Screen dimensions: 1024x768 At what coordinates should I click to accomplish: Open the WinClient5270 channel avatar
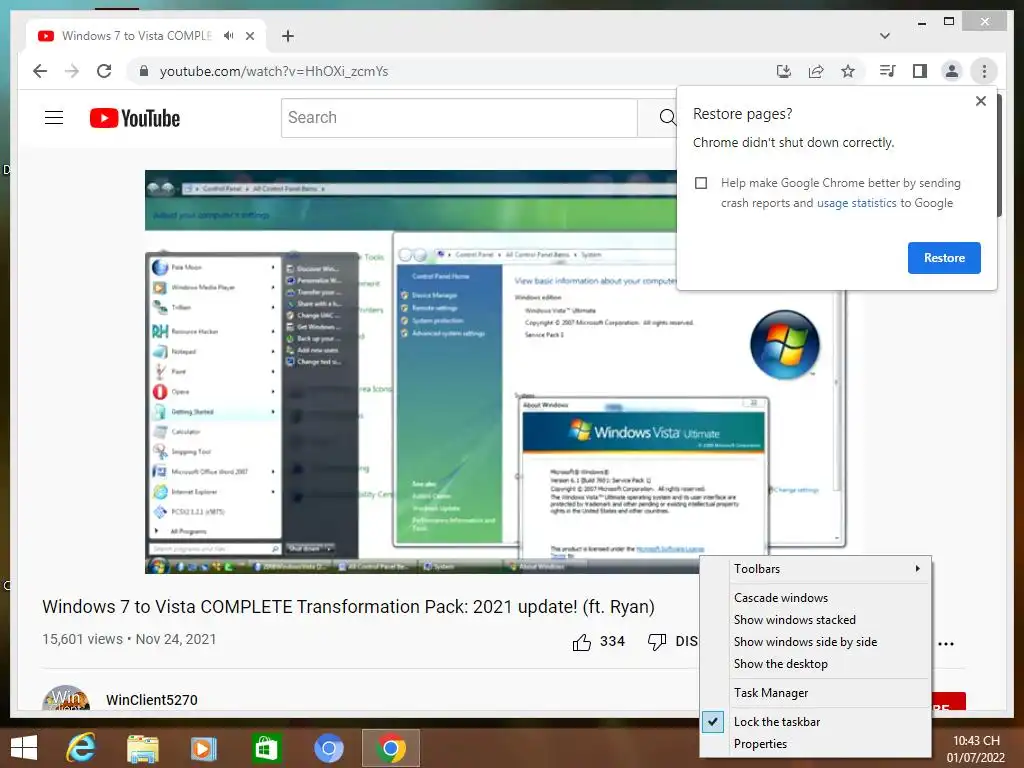[66, 698]
